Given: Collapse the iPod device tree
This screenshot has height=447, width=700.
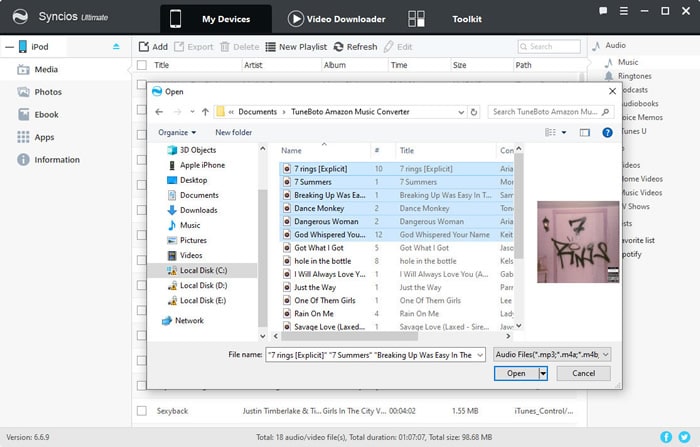Looking at the screenshot, I should click(9, 47).
